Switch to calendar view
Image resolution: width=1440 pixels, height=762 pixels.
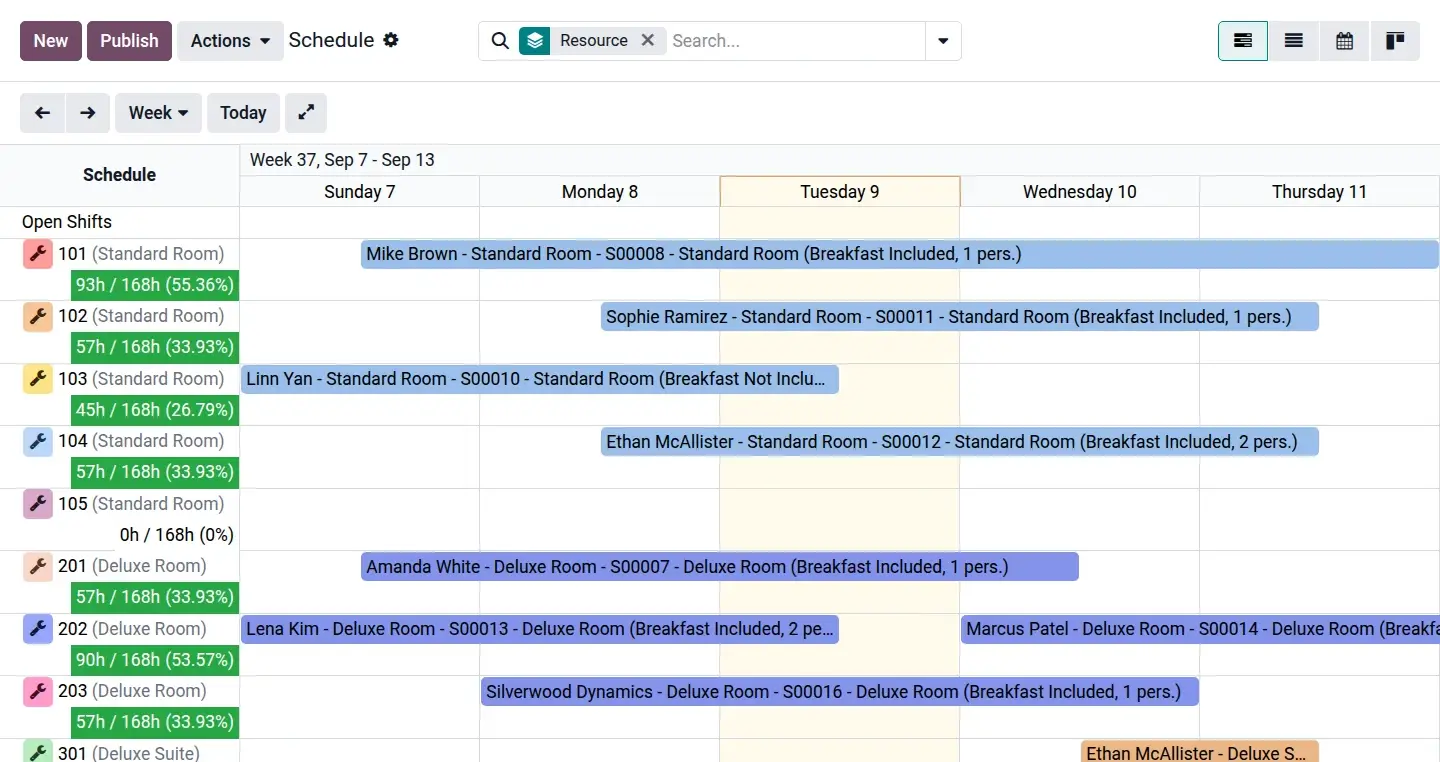(x=1345, y=41)
